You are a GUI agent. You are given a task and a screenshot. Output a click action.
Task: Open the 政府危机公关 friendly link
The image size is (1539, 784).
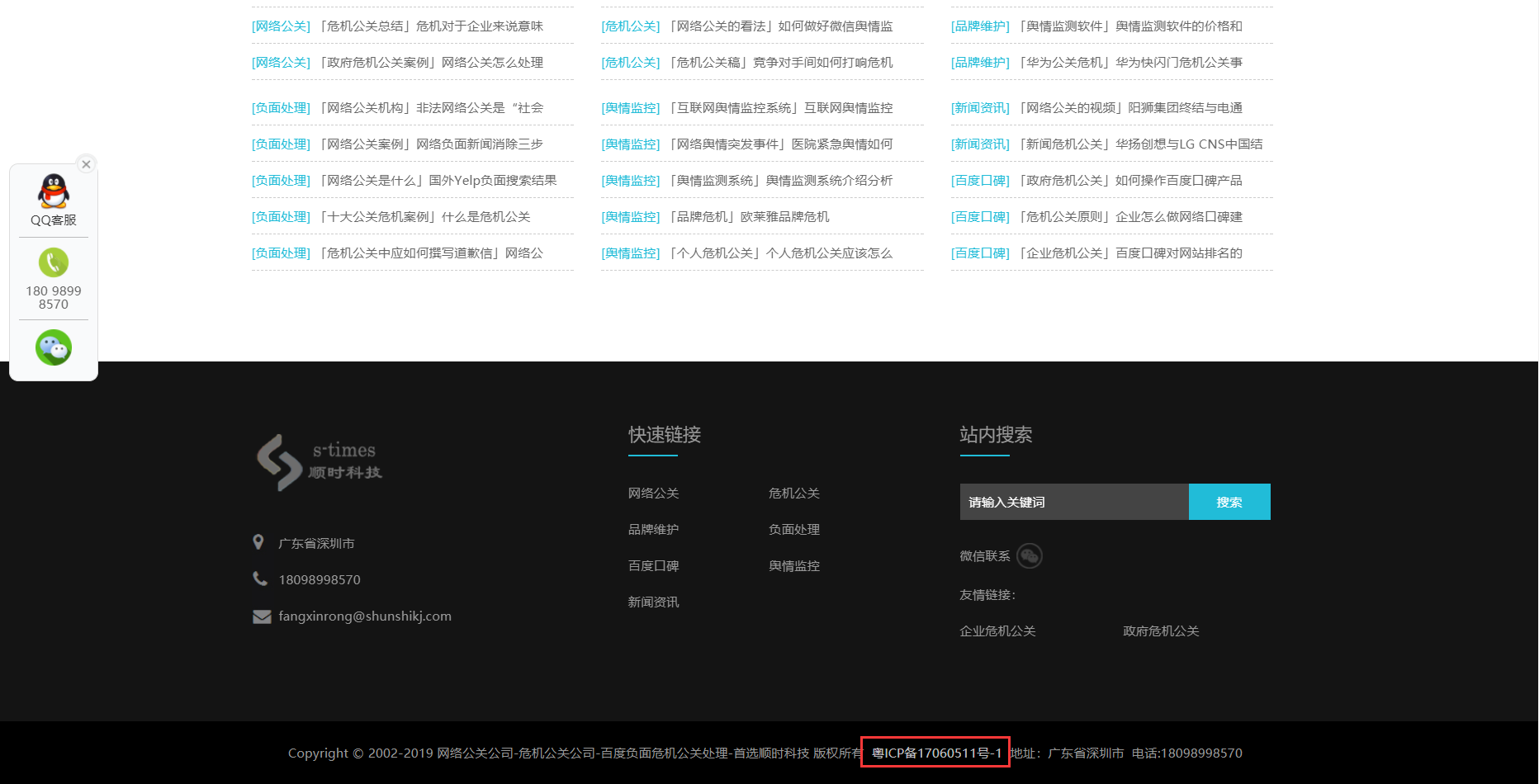click(x=1161, y=631)
